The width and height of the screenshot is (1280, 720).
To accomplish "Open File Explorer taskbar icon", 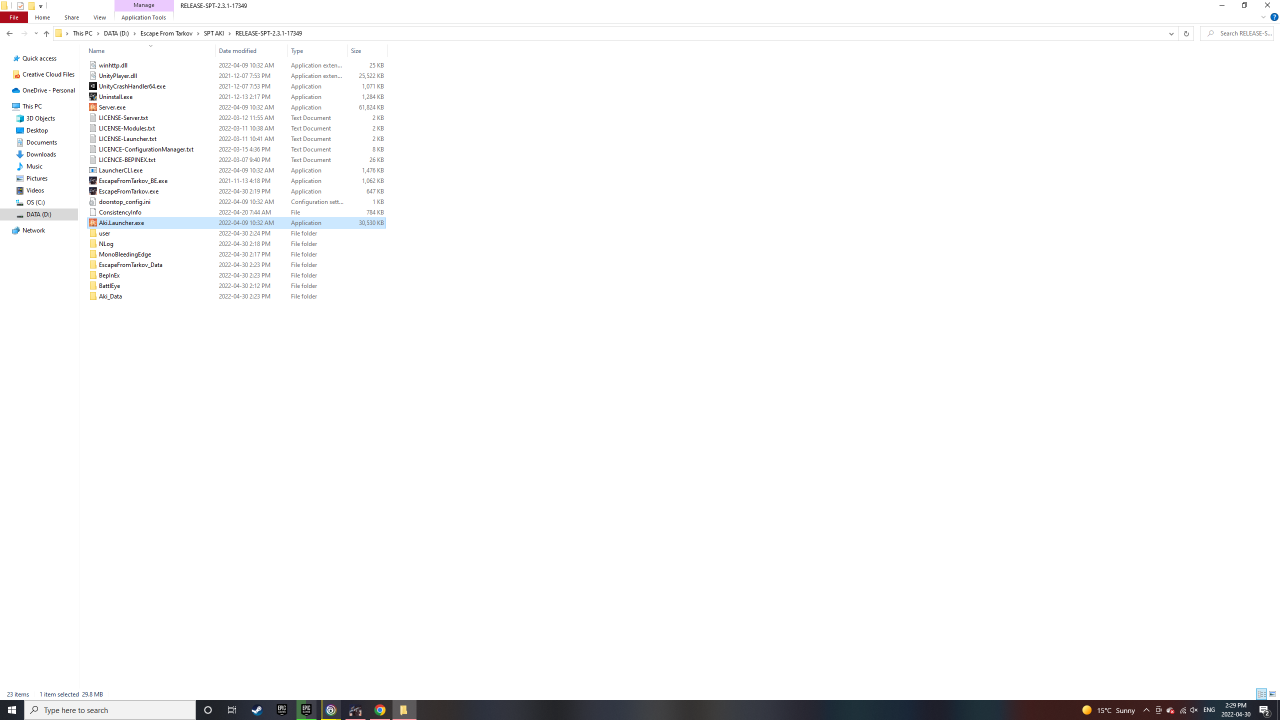I will coord(404,710).
